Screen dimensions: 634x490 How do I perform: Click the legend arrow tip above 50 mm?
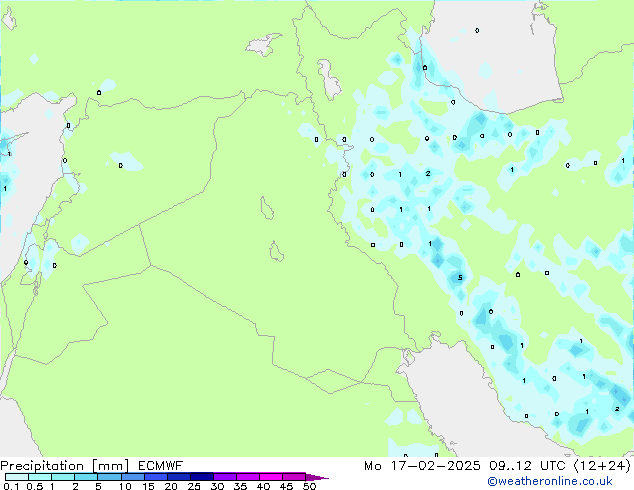317,477
